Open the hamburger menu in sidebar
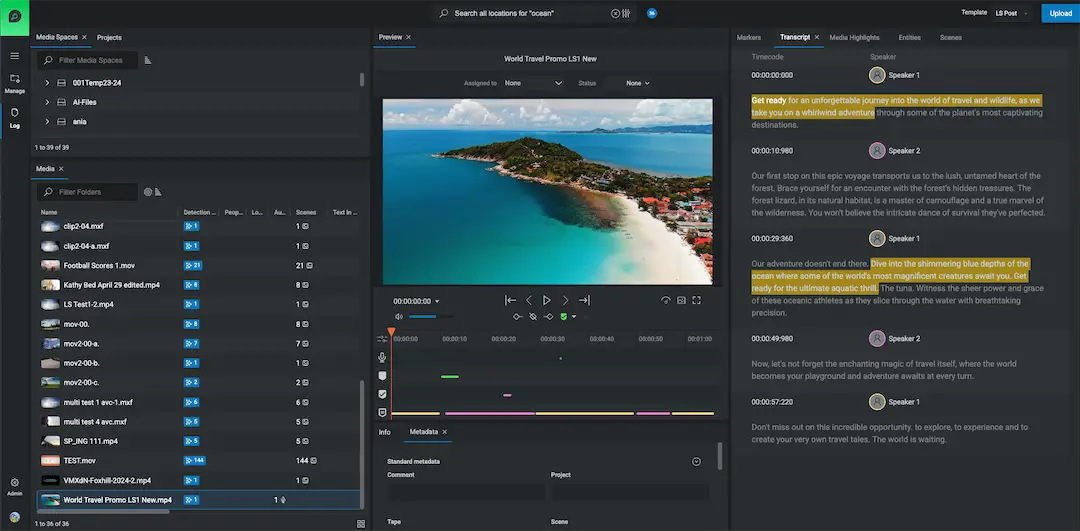The width and height of the screenshot is (1080, 531). tap(15, 56)
